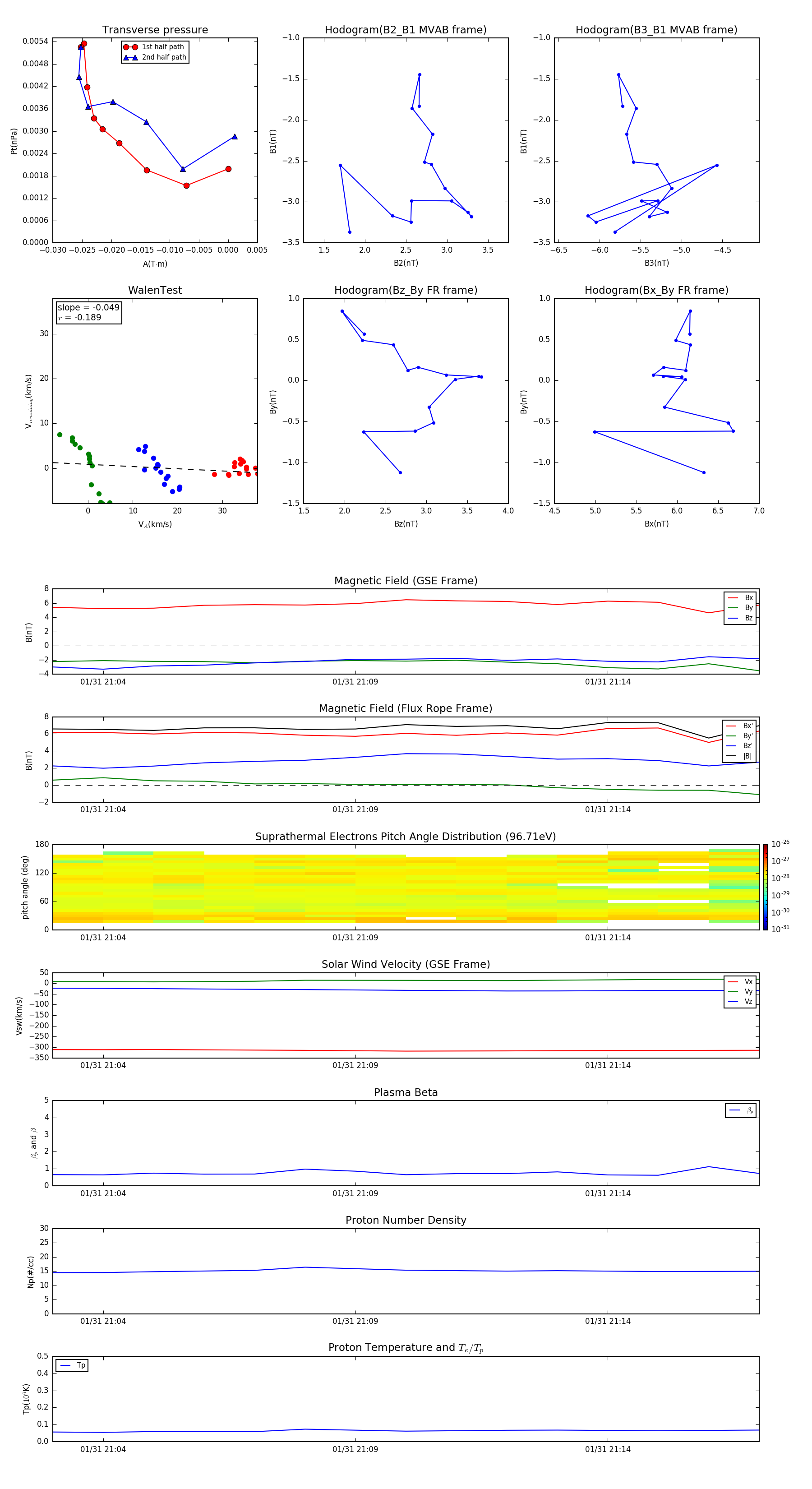Screen dimensions: 812x1489
Task: Click the 'By' legend entry in GSE panel
Action: point(740,607)
